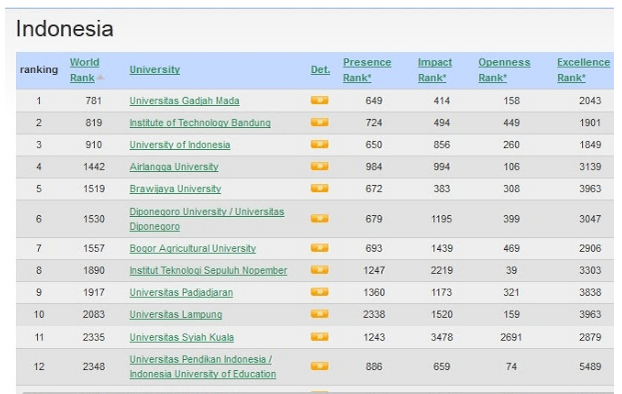Select excellence rank 5489 in last row
622x394 pixels.
(590, 367)
